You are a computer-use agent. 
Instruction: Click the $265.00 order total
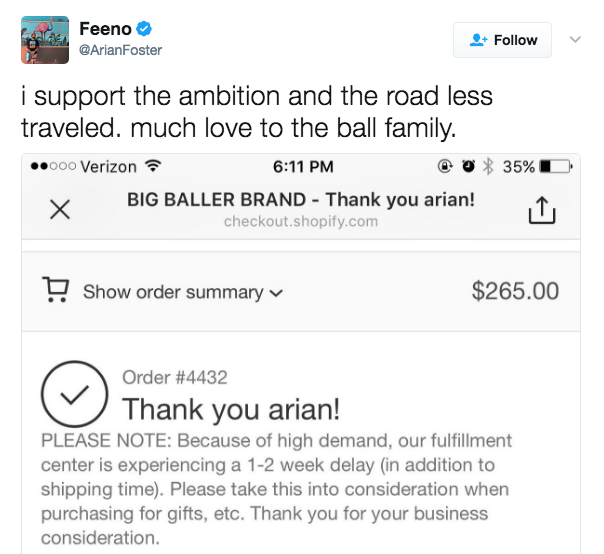[515, 291]
